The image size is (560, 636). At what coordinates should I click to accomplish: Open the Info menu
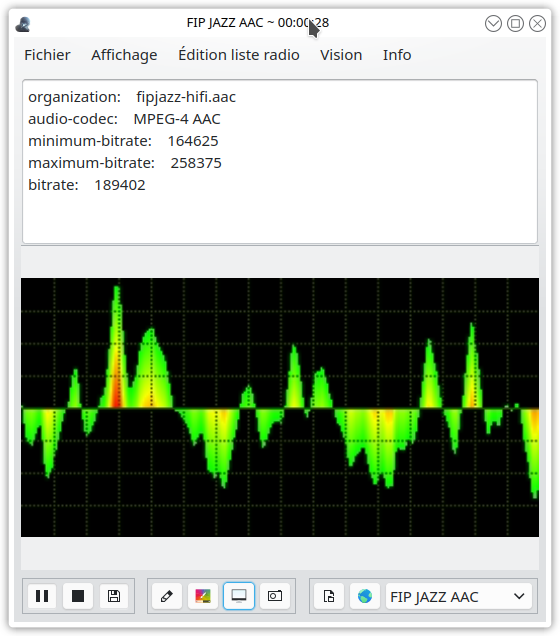(x=397, y=55)
